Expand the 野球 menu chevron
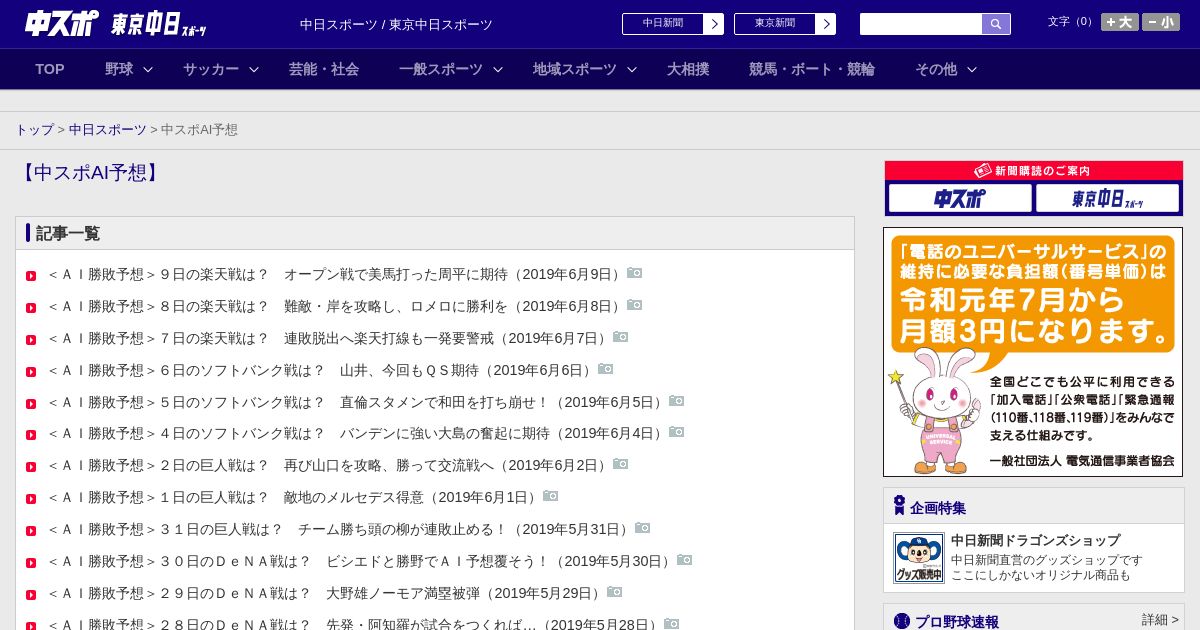 tap(148, 70)
